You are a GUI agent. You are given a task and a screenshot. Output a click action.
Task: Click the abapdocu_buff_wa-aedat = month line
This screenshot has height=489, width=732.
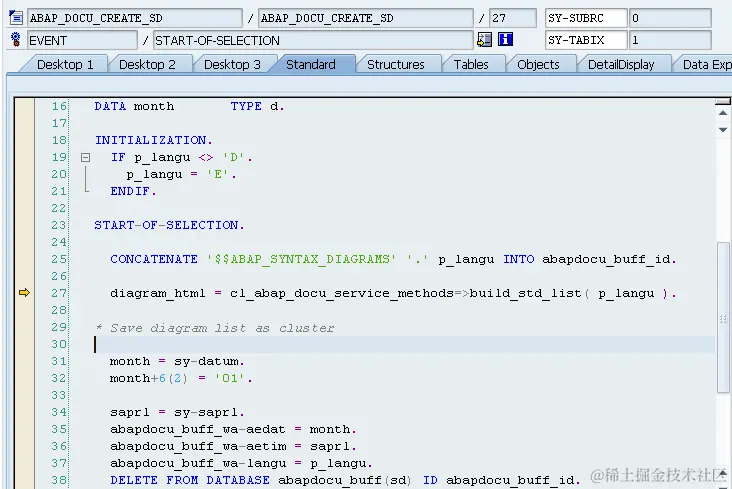[233, 429]
